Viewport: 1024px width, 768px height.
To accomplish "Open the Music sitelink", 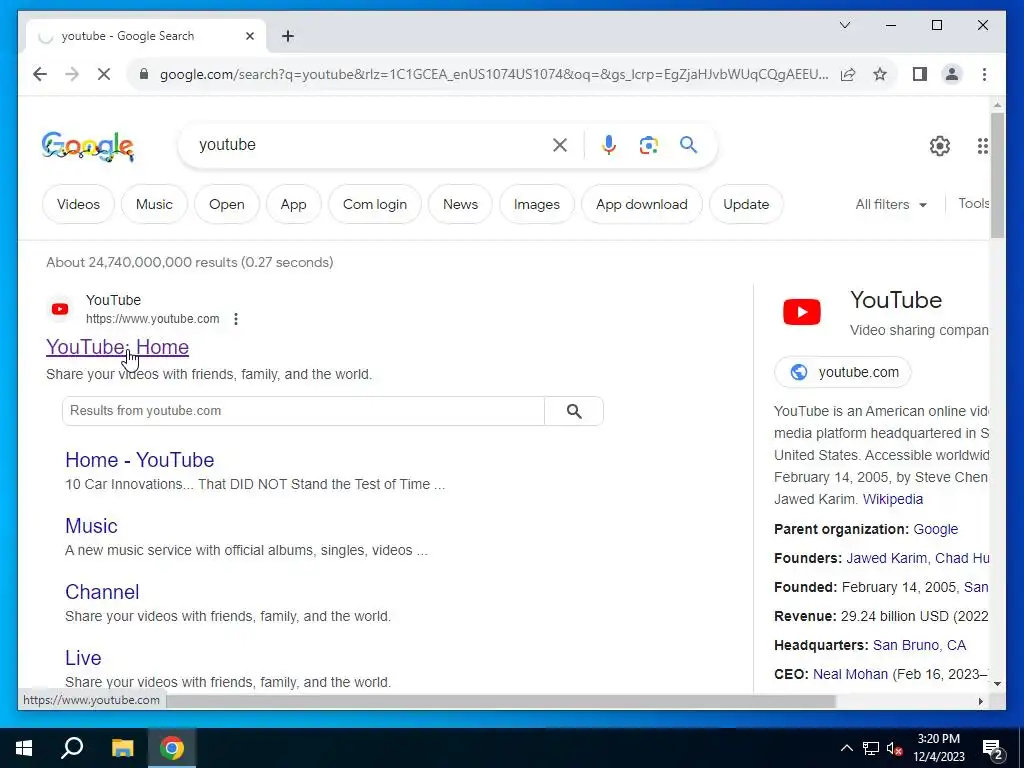I will pos(91,526).
